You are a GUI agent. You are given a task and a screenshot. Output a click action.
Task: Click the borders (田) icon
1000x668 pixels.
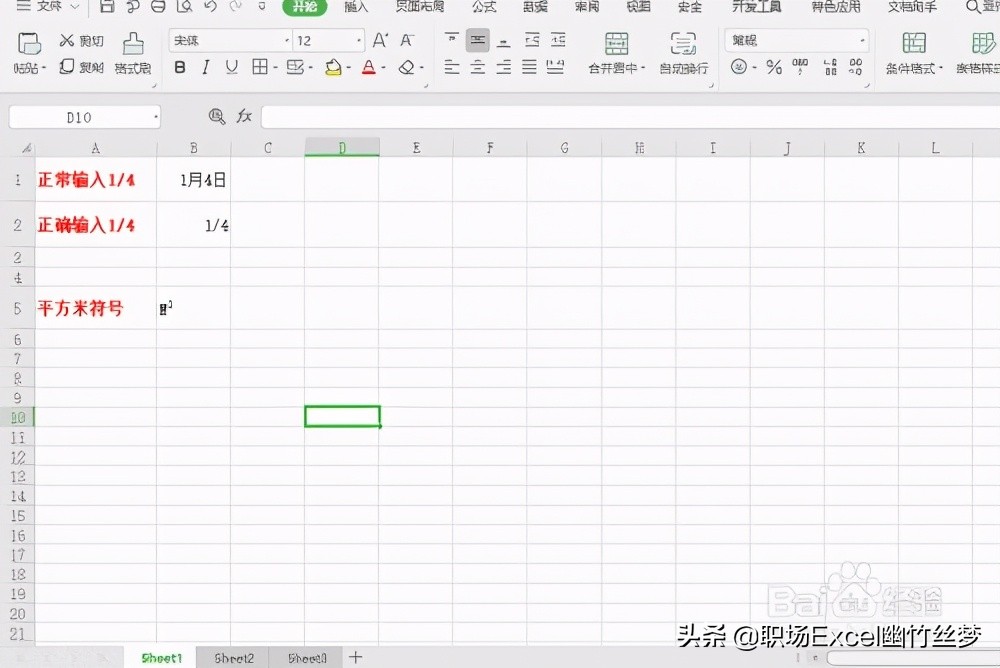coord(261,68)
